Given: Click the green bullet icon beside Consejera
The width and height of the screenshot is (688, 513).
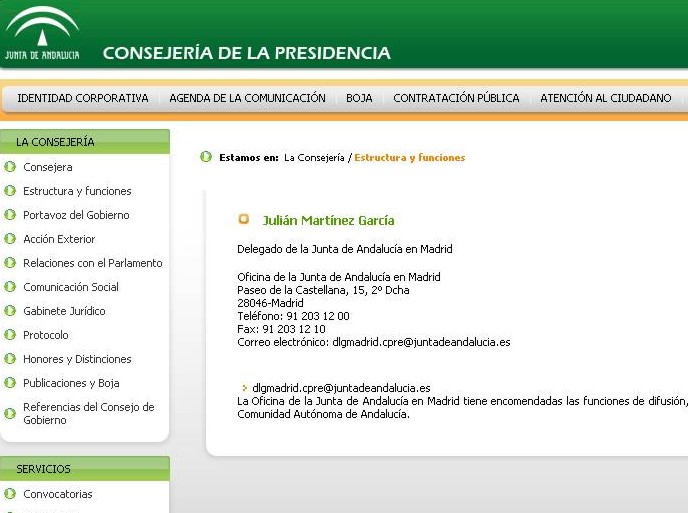Looking at the screenshot, I should tap(10, 167).
